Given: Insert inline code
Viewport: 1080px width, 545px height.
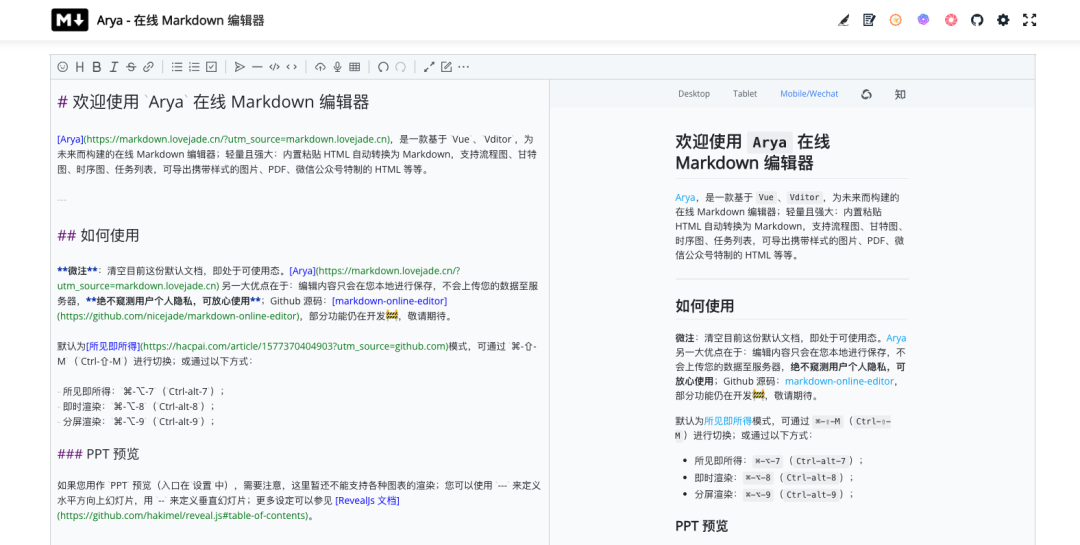Looking at the screenshot, I should coord(291,67).
